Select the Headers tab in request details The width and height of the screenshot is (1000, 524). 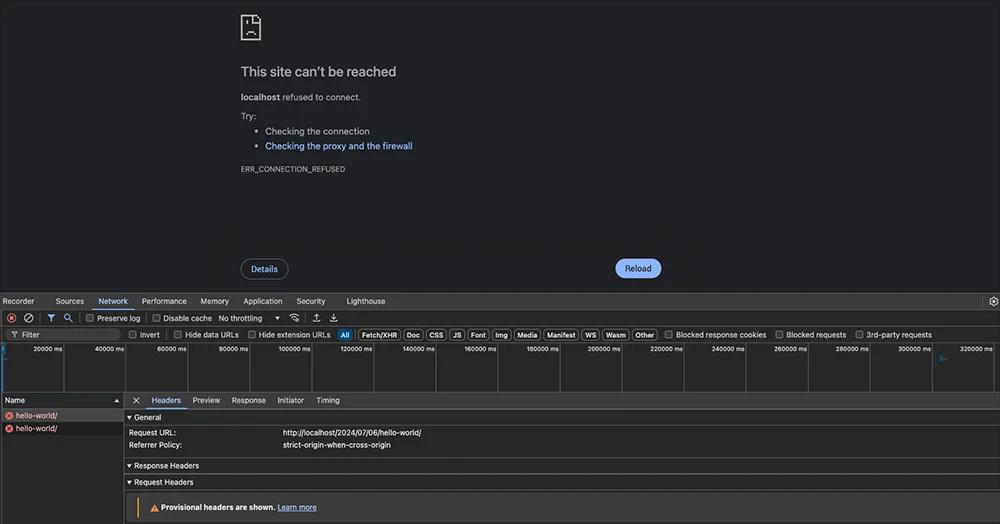166,400
